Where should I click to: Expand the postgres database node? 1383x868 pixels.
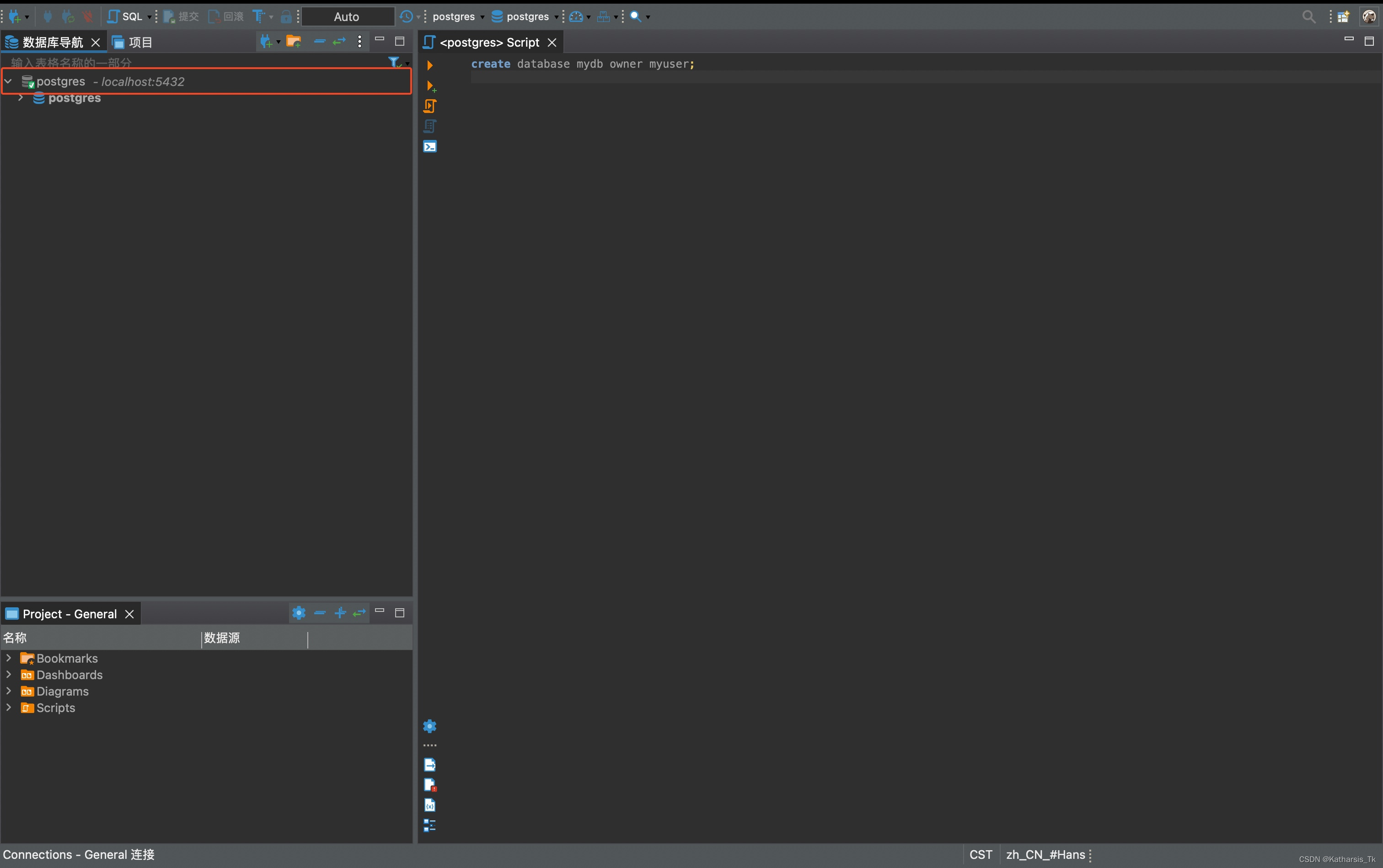pyautogui.click(x=21, y=97)
